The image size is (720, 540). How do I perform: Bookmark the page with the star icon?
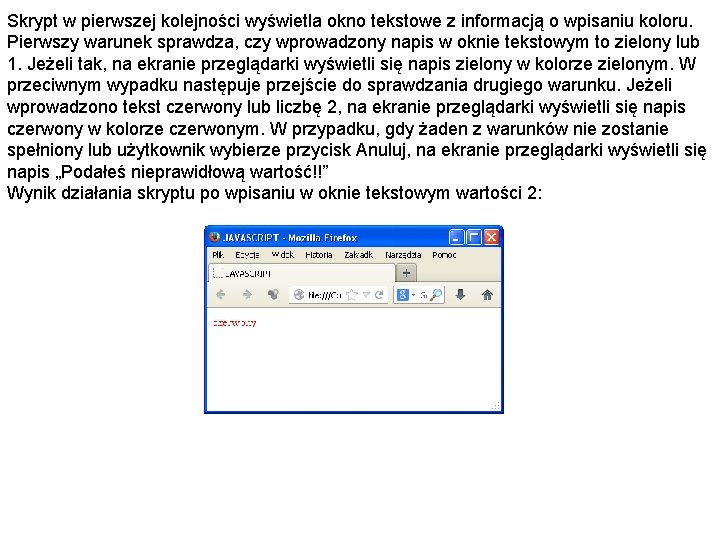coord(352,295)
